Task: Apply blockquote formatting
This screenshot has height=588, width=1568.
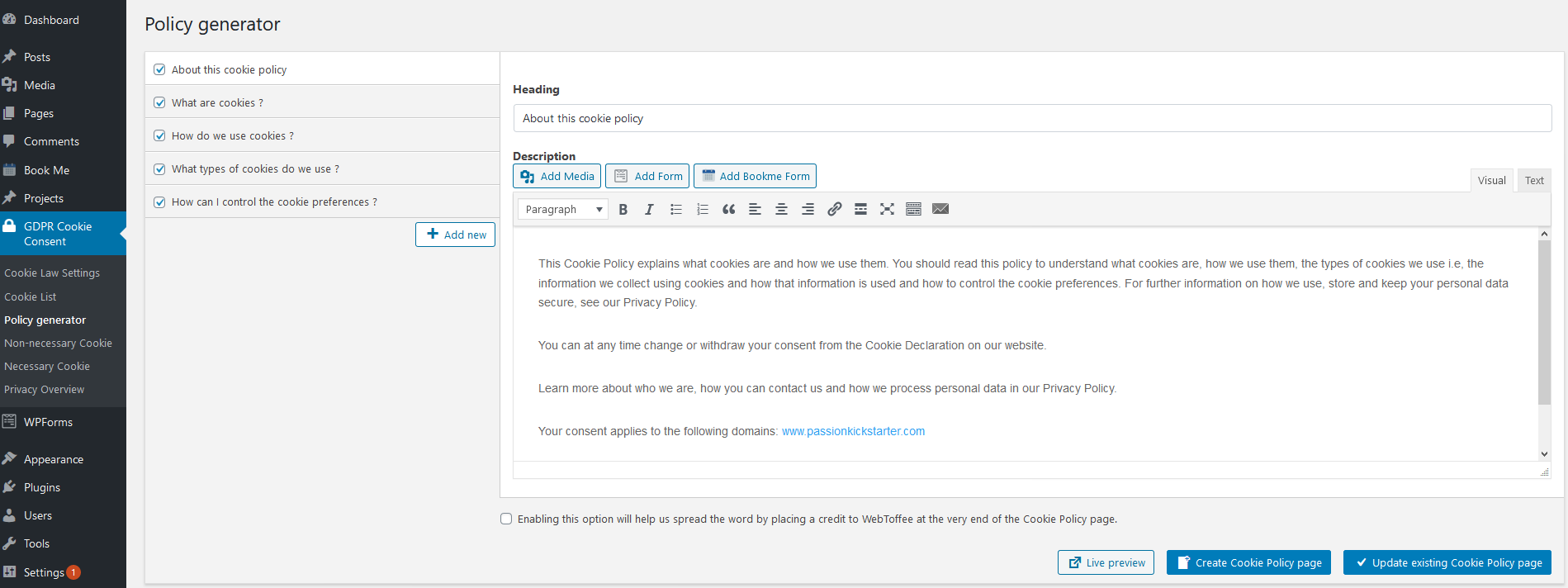Action: [728, 209]
